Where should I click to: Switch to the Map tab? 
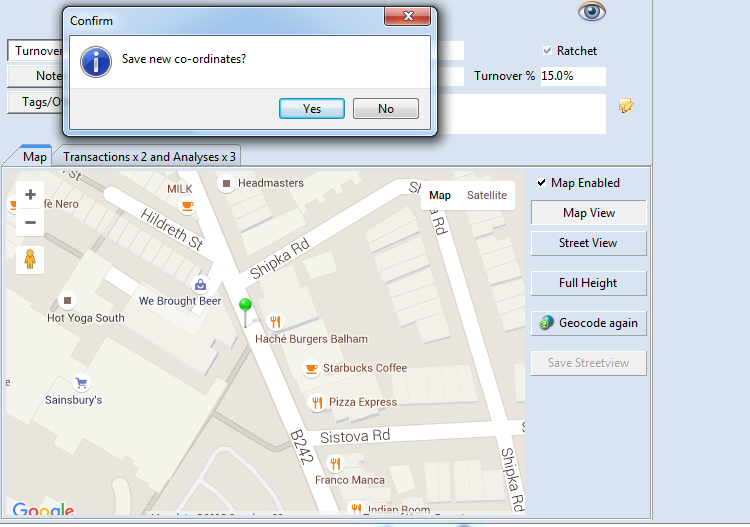coord(34,157)
